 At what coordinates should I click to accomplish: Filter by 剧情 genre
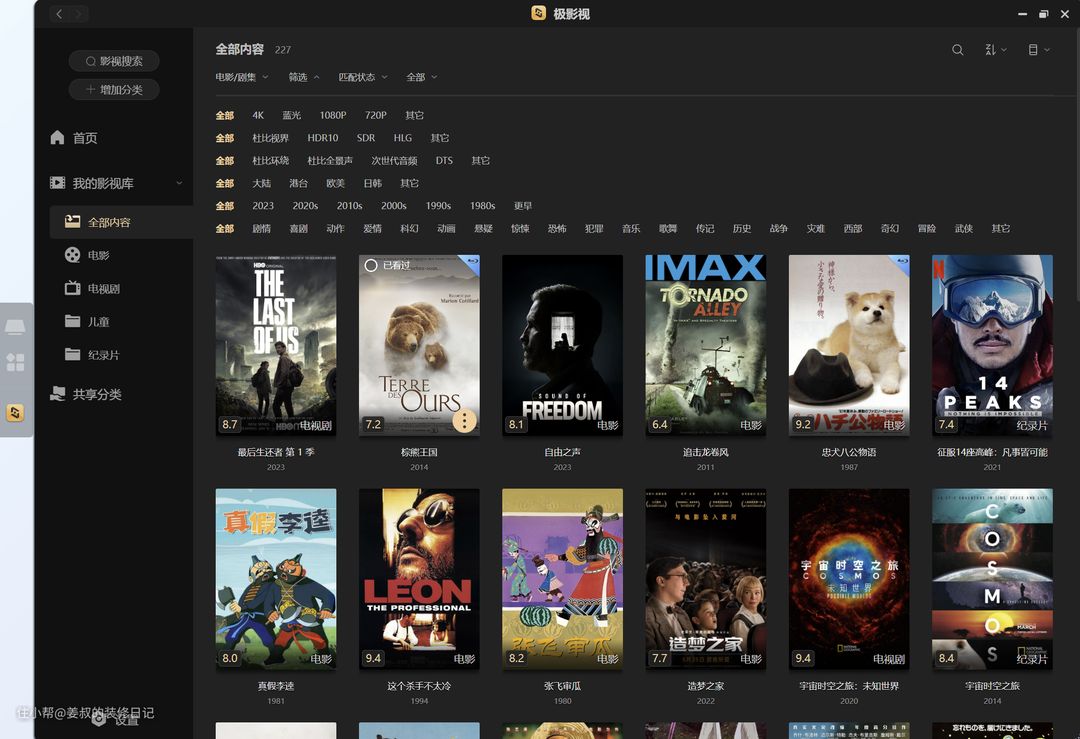[x=261, y=229]
